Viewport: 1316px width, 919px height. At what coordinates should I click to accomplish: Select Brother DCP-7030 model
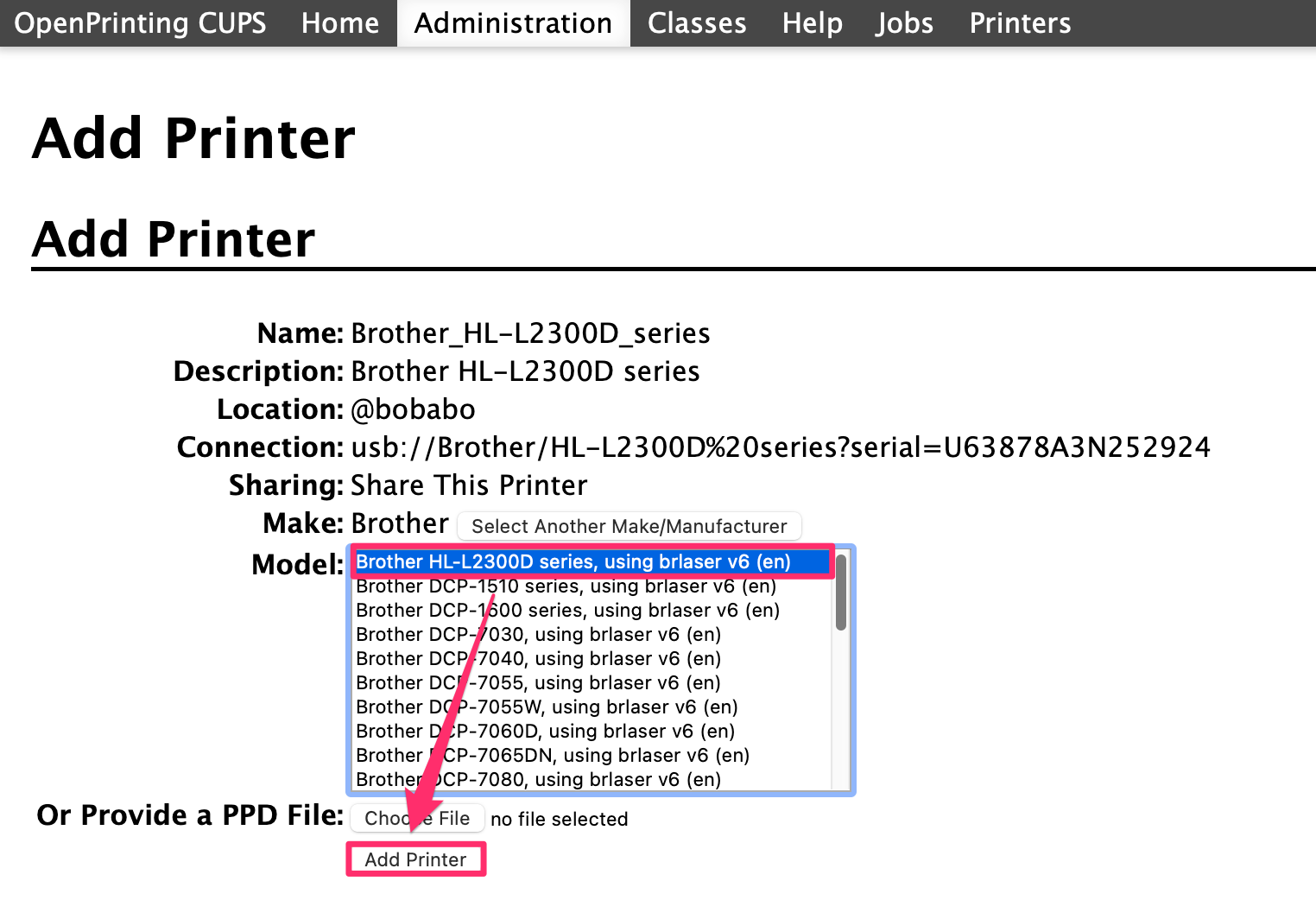point(591,634)
